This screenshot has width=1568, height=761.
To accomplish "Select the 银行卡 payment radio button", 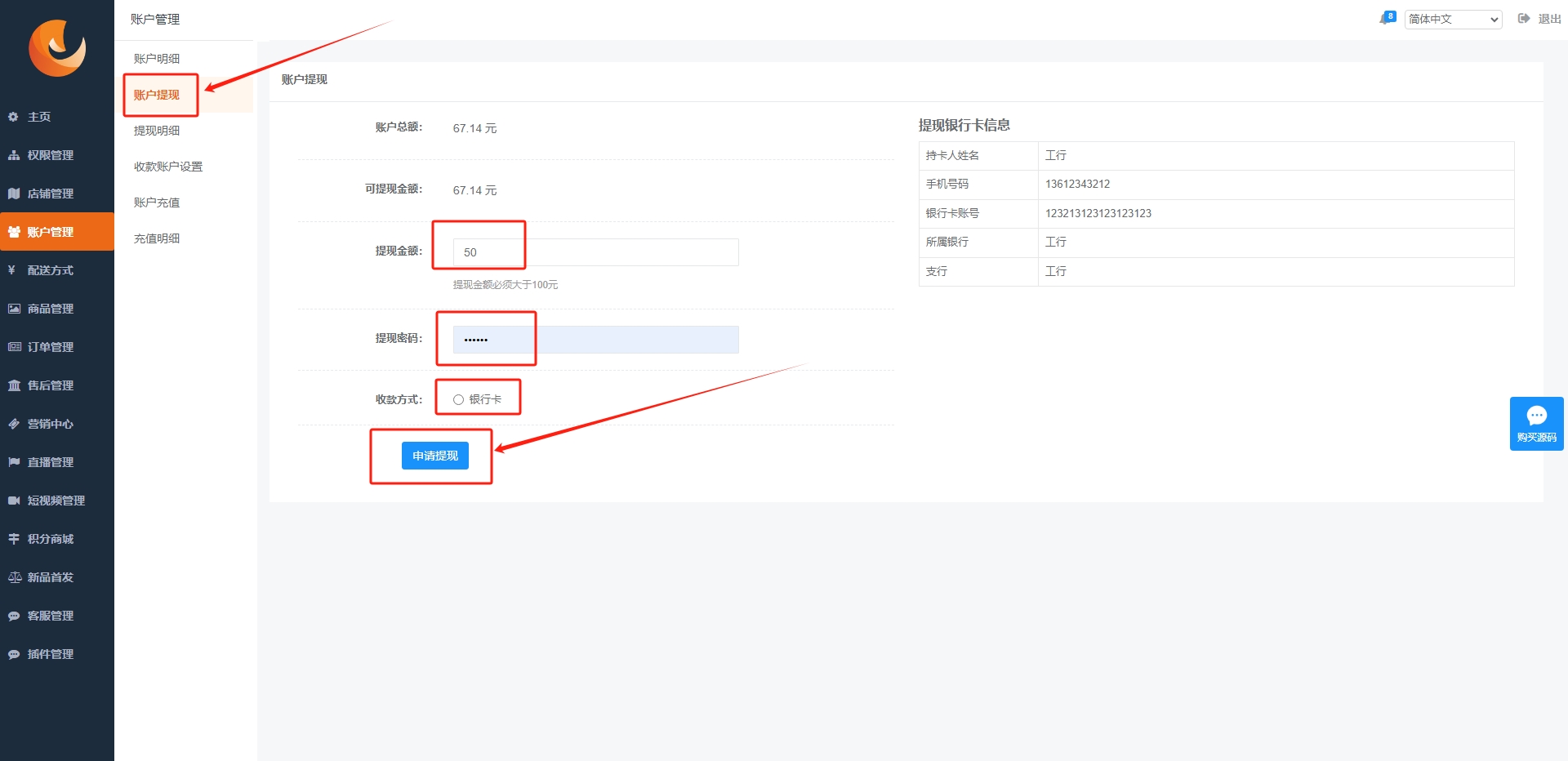I will (x=458, y=399).
